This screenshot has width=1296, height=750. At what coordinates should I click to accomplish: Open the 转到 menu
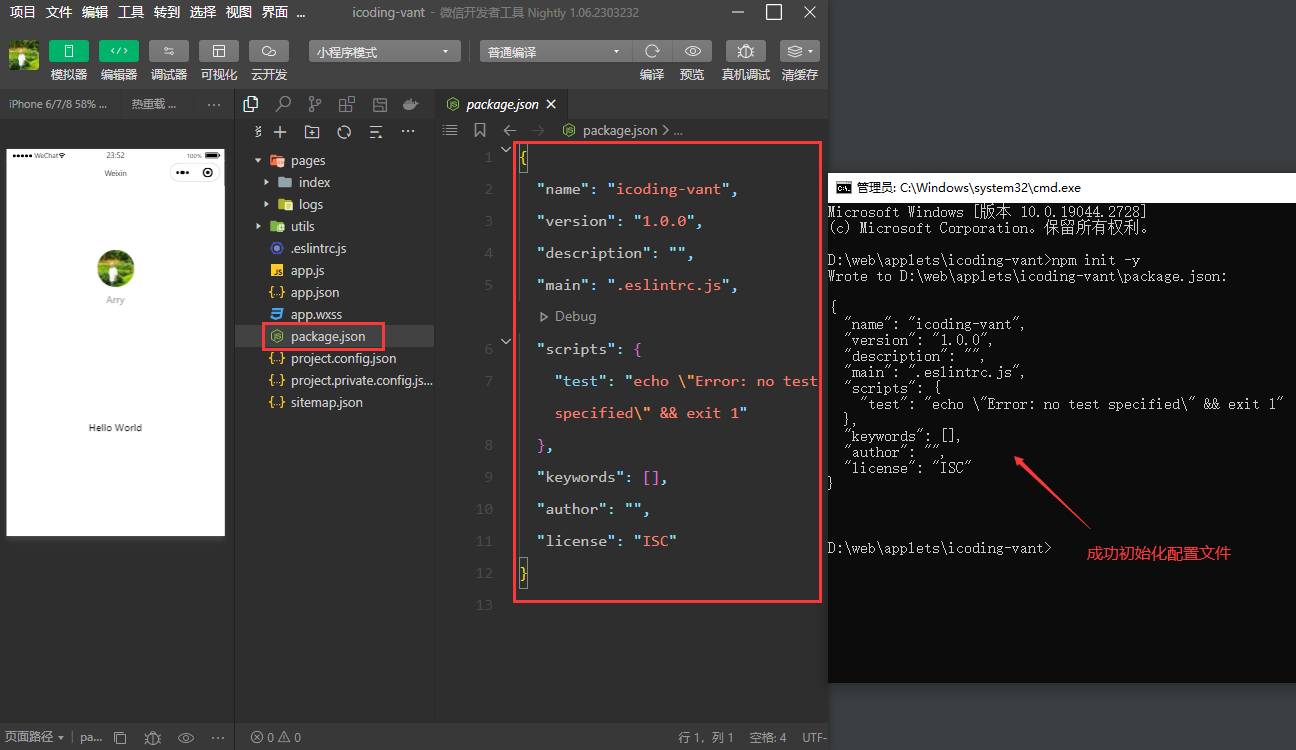pos(167,12)
